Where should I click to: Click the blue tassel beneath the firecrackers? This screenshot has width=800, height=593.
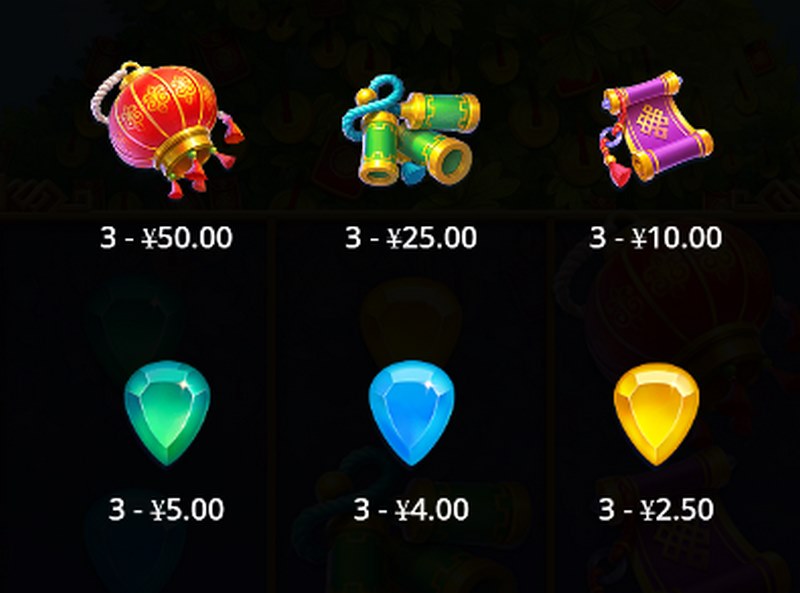click(x=413, y=174)
